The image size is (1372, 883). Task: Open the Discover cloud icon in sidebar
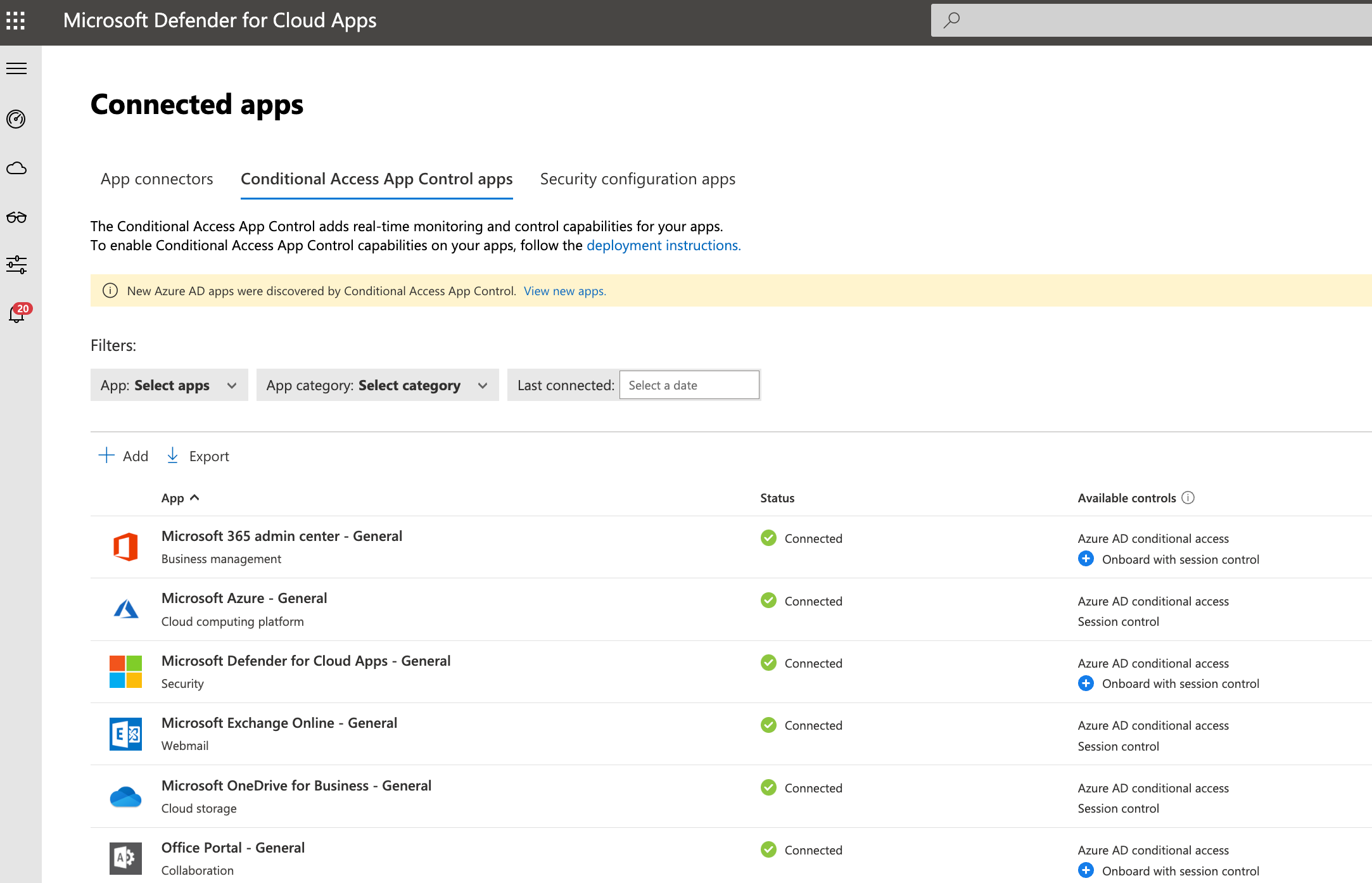click(x=16, y=168)
